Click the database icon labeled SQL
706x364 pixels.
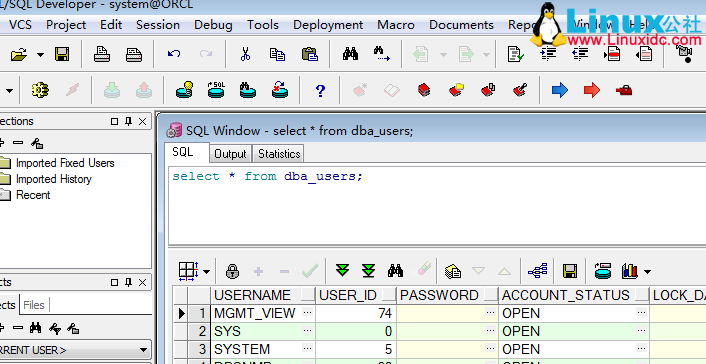click(x=216, y=90)
